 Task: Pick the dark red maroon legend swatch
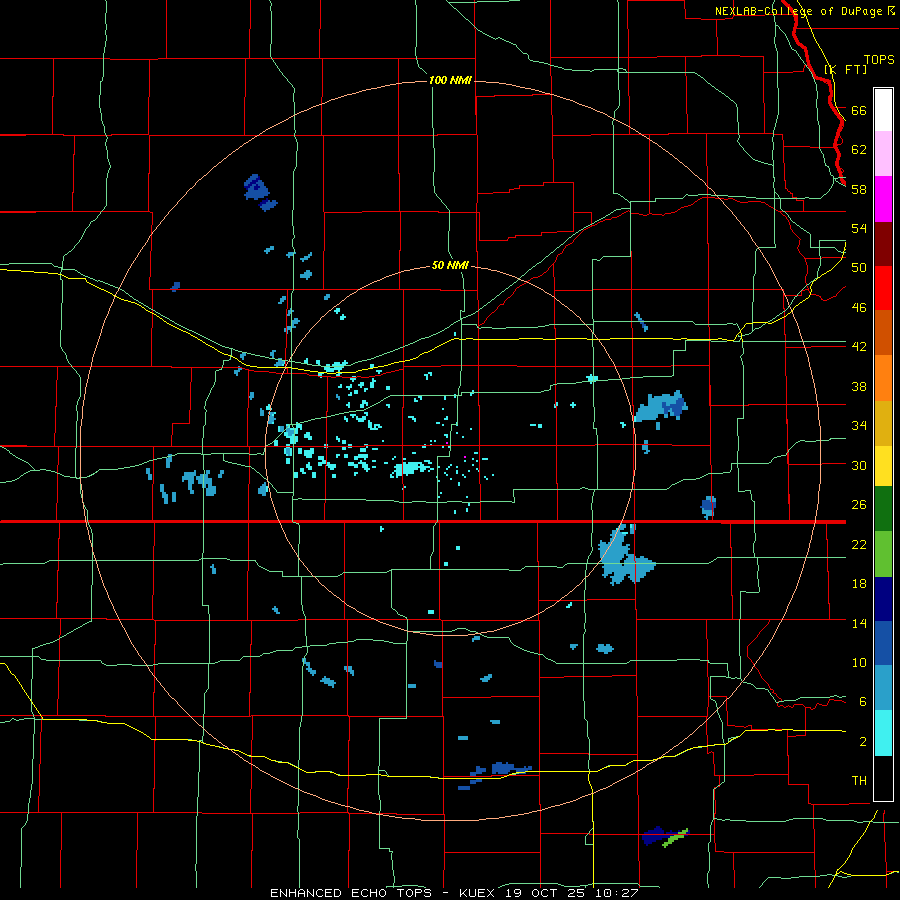pyautogui.click(x=883, y=244)
